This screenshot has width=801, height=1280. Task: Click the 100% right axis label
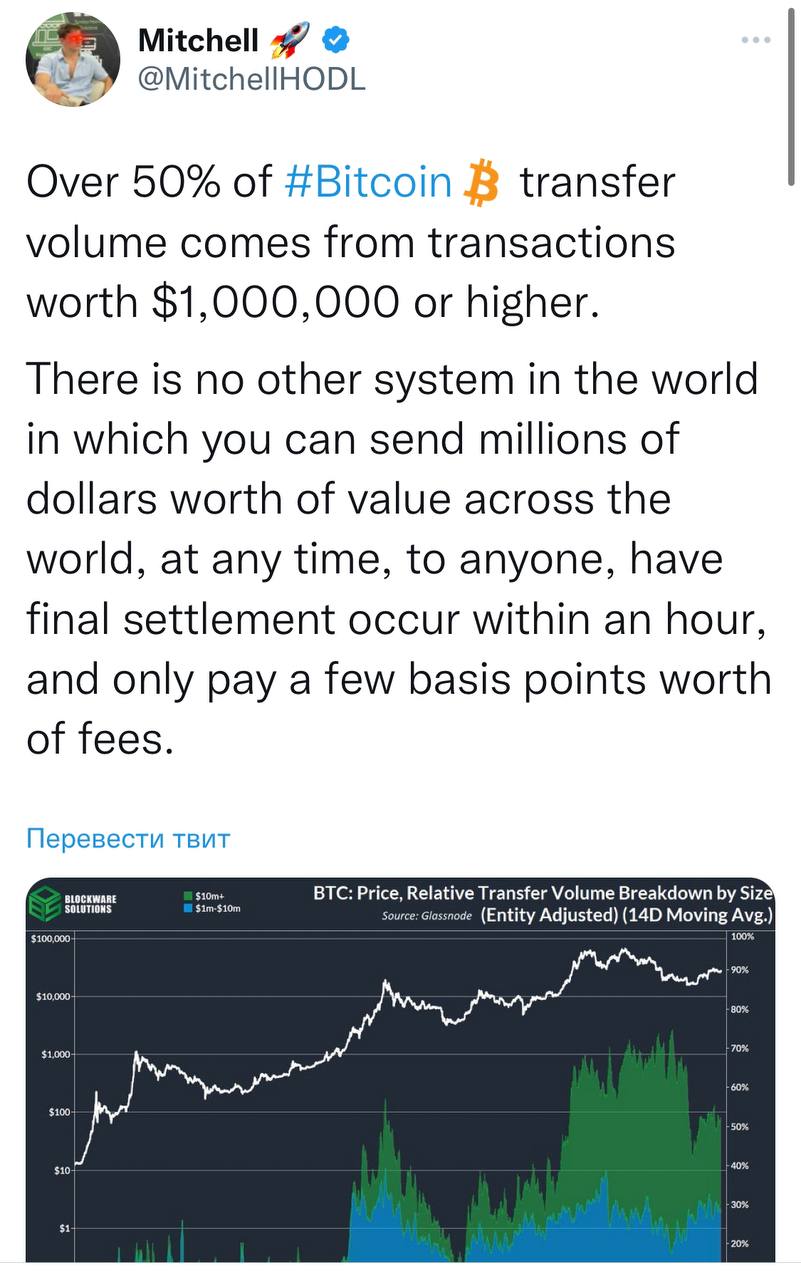(743, 937)
